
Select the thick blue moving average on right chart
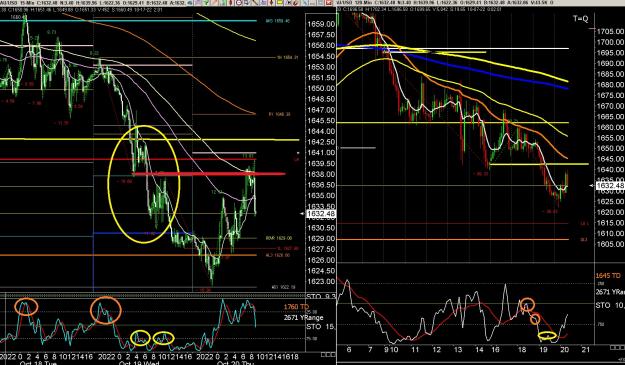[x=452, y=65]
